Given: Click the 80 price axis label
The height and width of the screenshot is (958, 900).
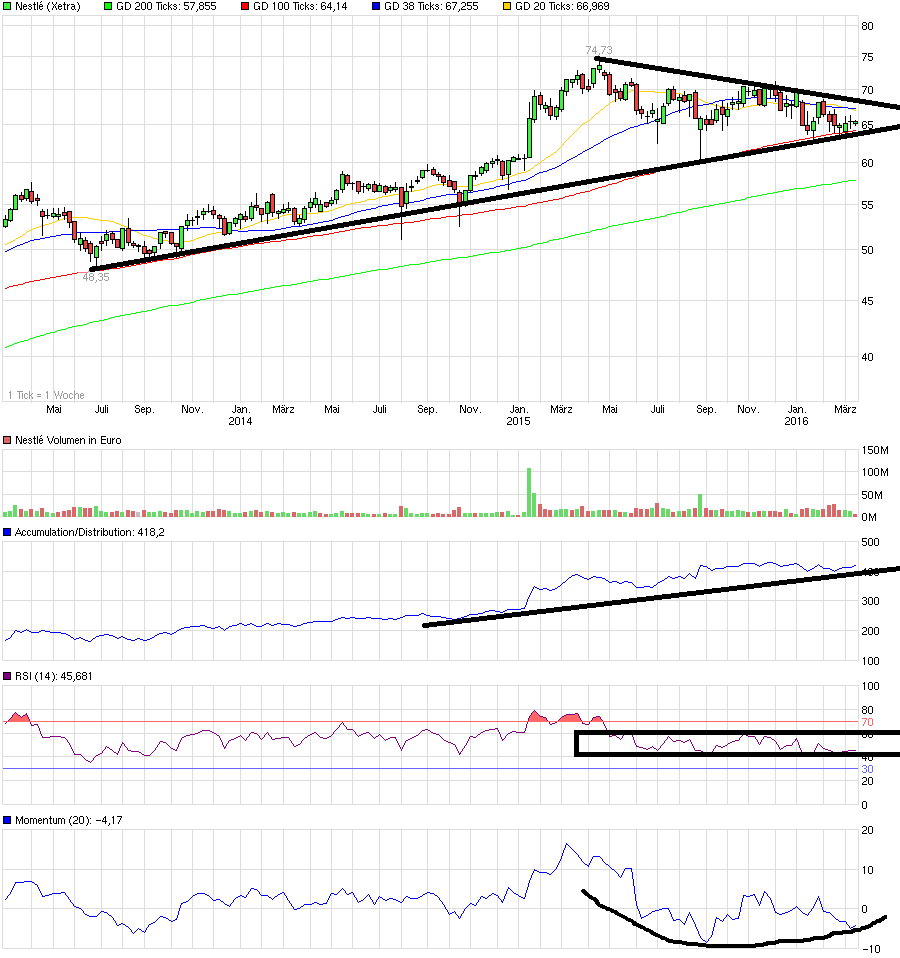Looking at the screenshot, I should point(867,26).
